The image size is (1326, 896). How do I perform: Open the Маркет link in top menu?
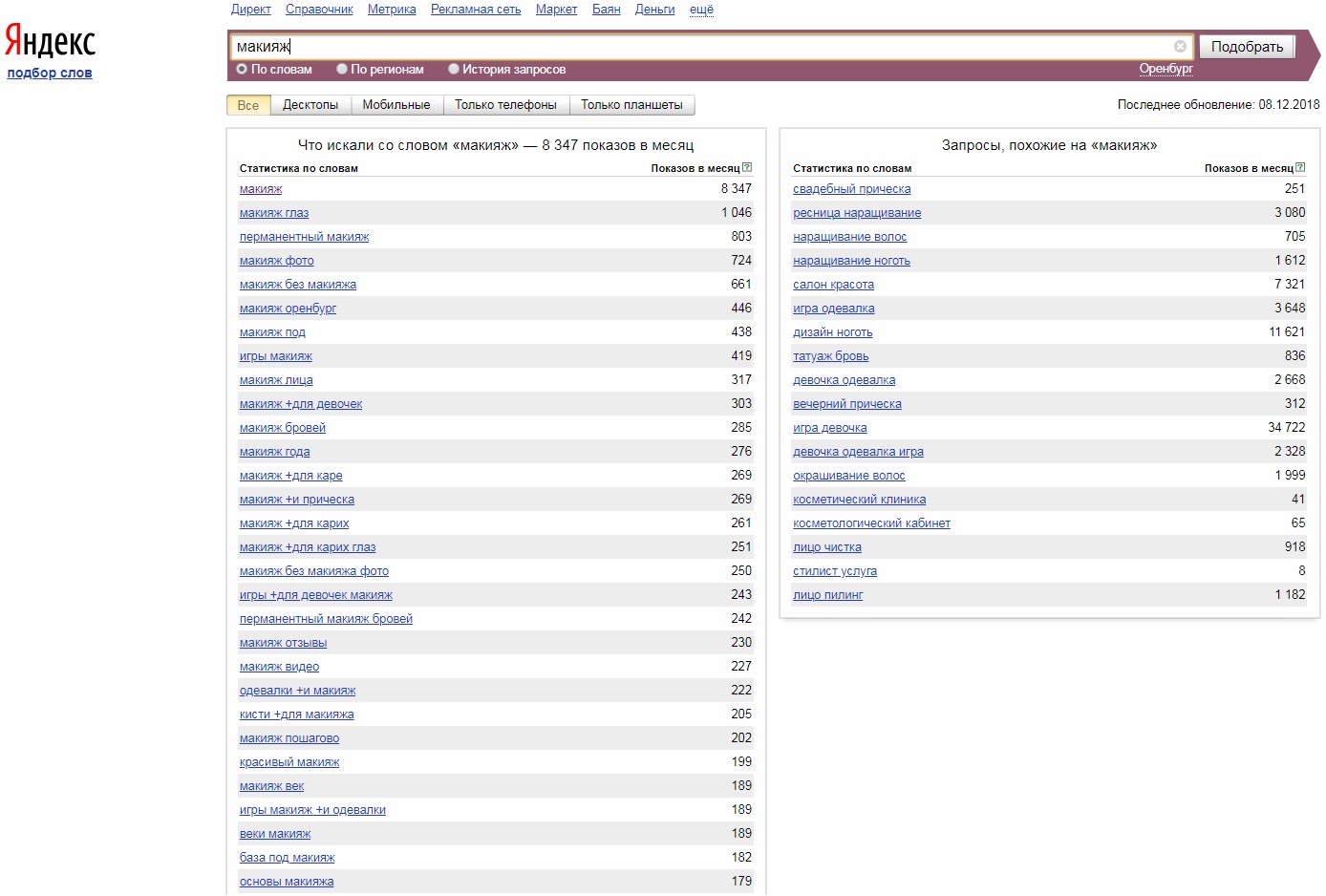tap(556, 10)
